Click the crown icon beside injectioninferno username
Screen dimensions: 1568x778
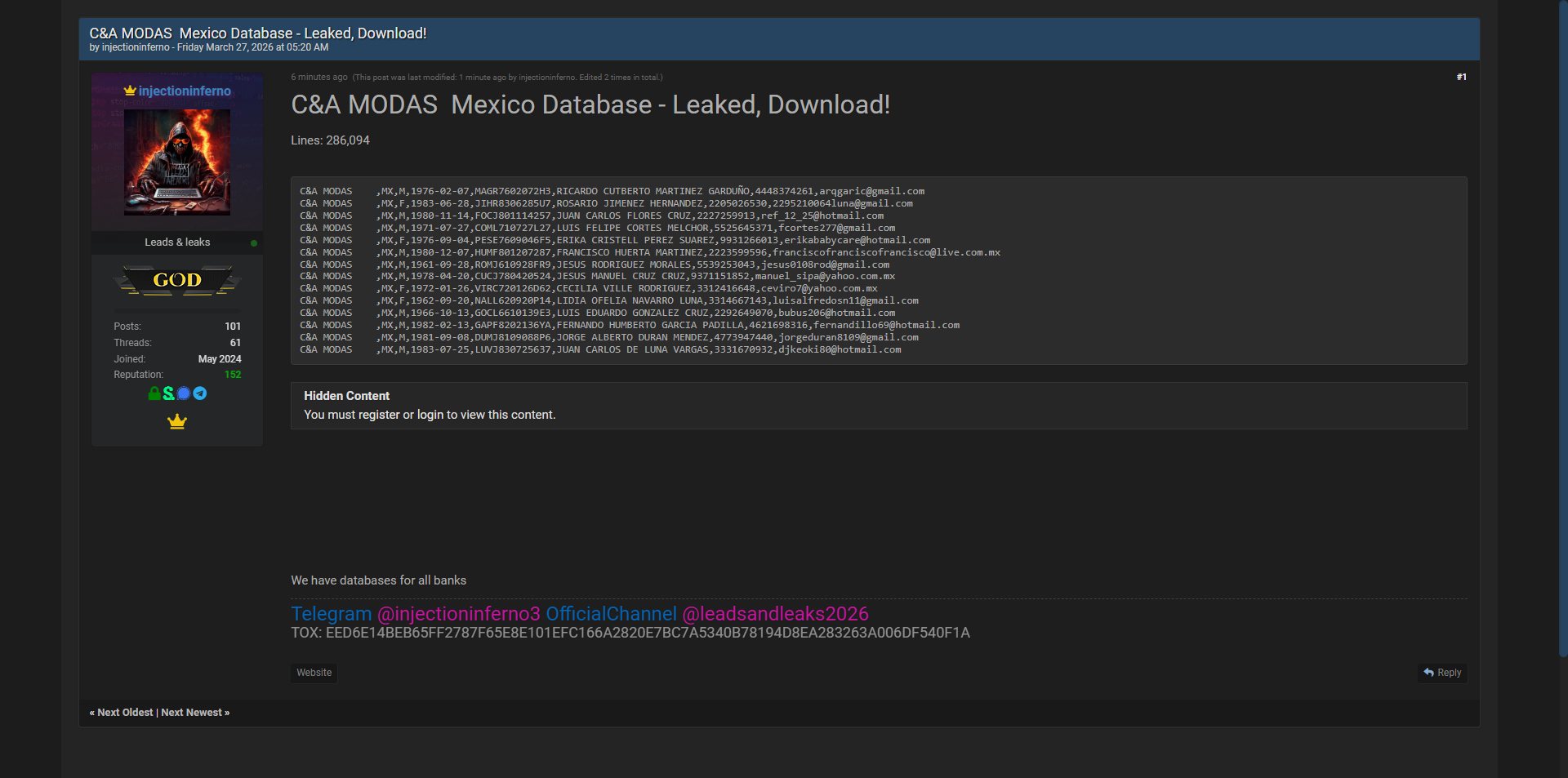point(129,91)
